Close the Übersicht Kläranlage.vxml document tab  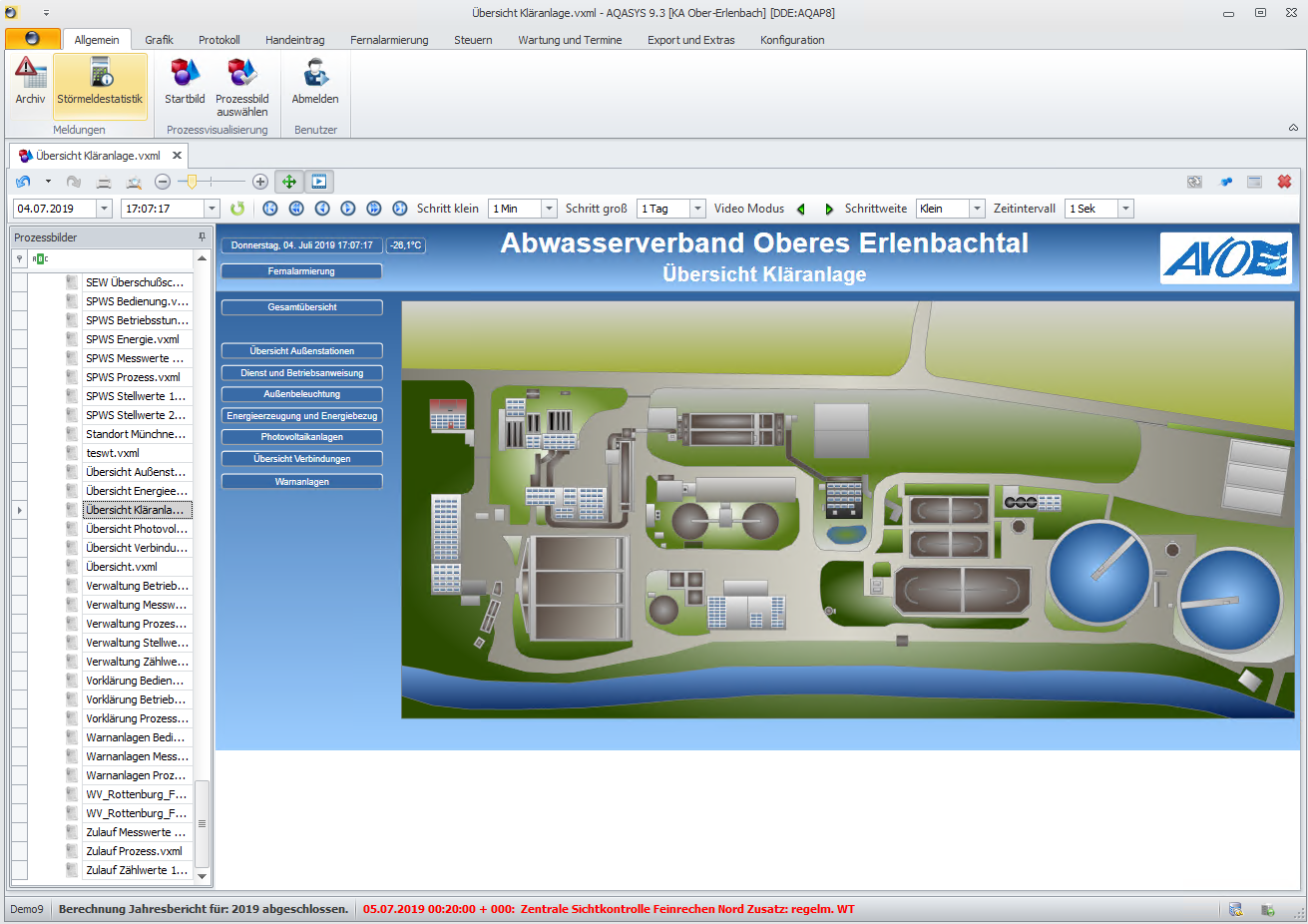[177, 156]
